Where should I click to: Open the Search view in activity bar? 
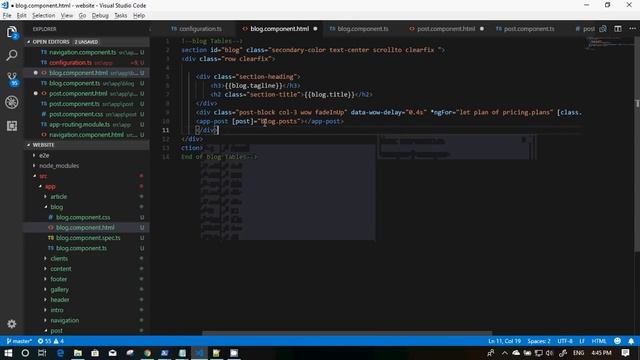[12, 55]
